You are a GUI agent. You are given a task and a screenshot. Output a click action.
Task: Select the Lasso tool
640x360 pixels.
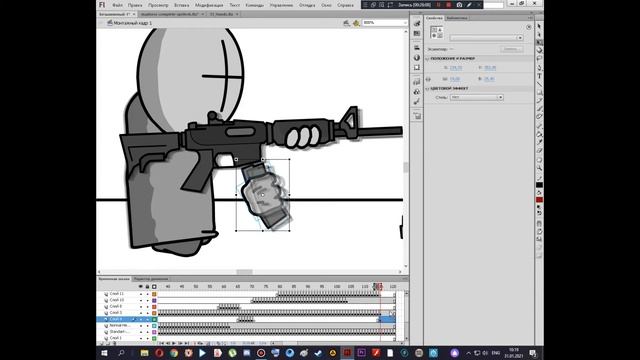539,59
